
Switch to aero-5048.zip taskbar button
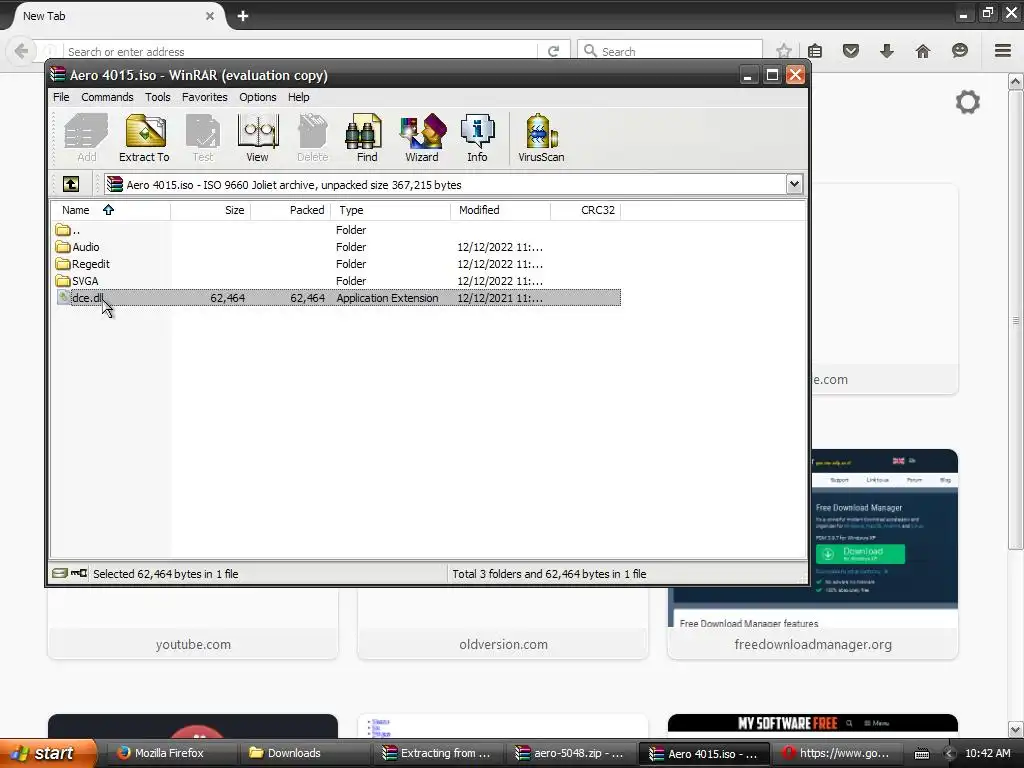point(572,753)
